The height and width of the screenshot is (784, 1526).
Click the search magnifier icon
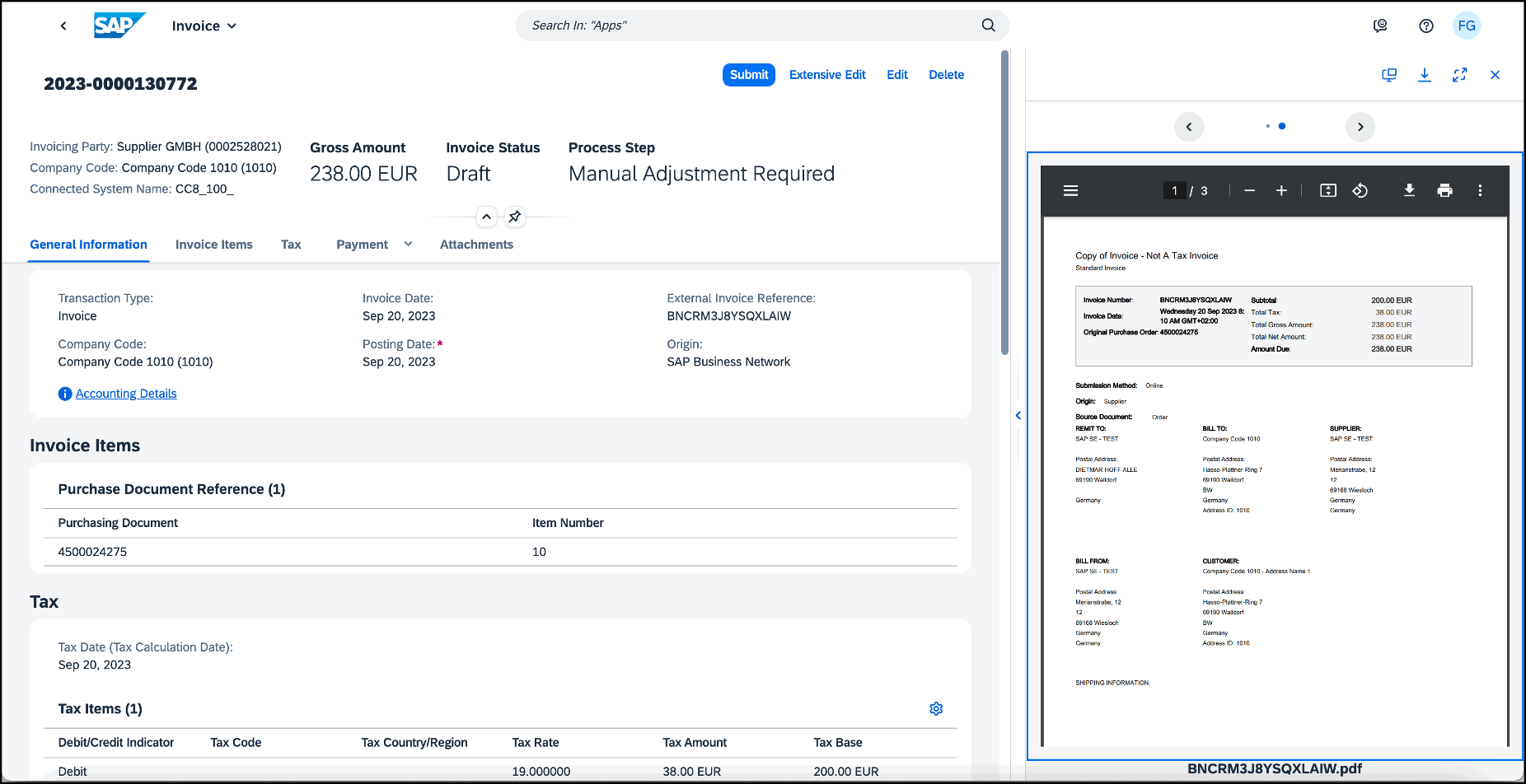[x=989, y=26]
